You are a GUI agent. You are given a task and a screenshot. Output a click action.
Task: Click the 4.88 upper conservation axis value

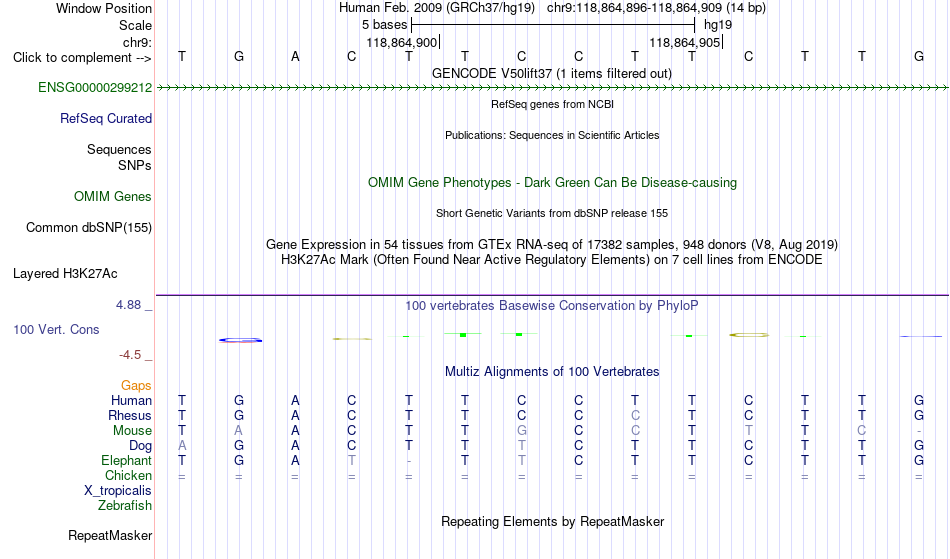[x=128, y=305]
